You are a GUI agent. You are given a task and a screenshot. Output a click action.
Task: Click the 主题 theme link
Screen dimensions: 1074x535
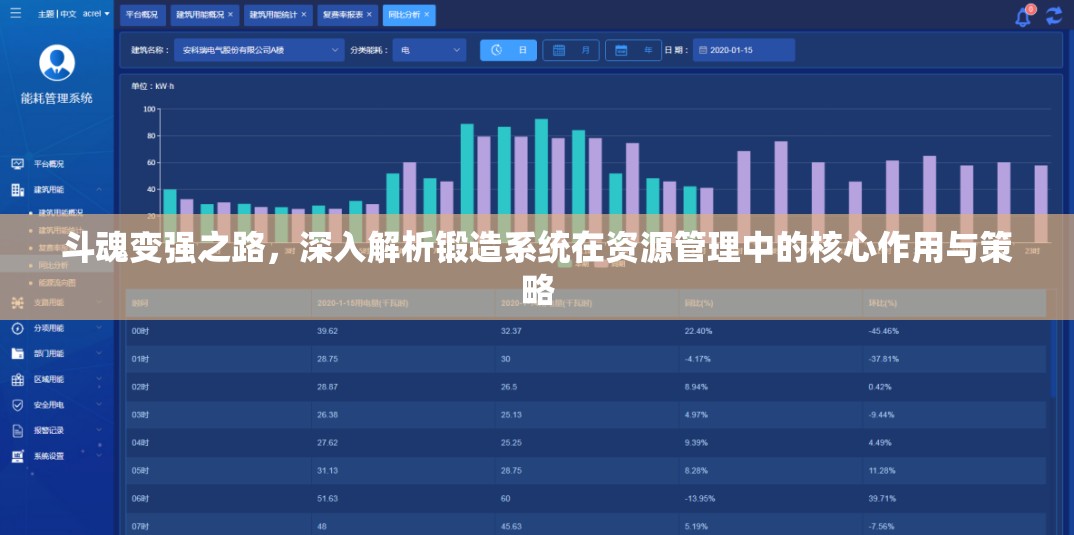[x=45, y=14]
